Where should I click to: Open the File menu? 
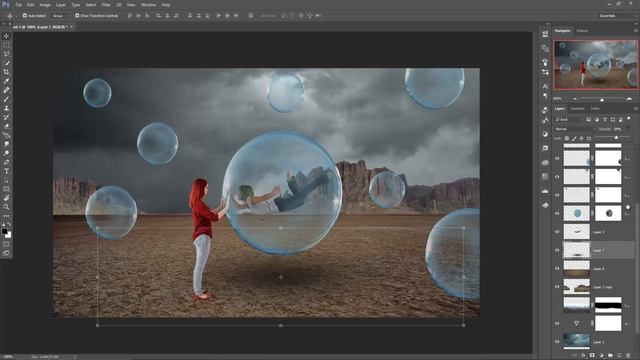pyautogui.click(x=19, y=4)
